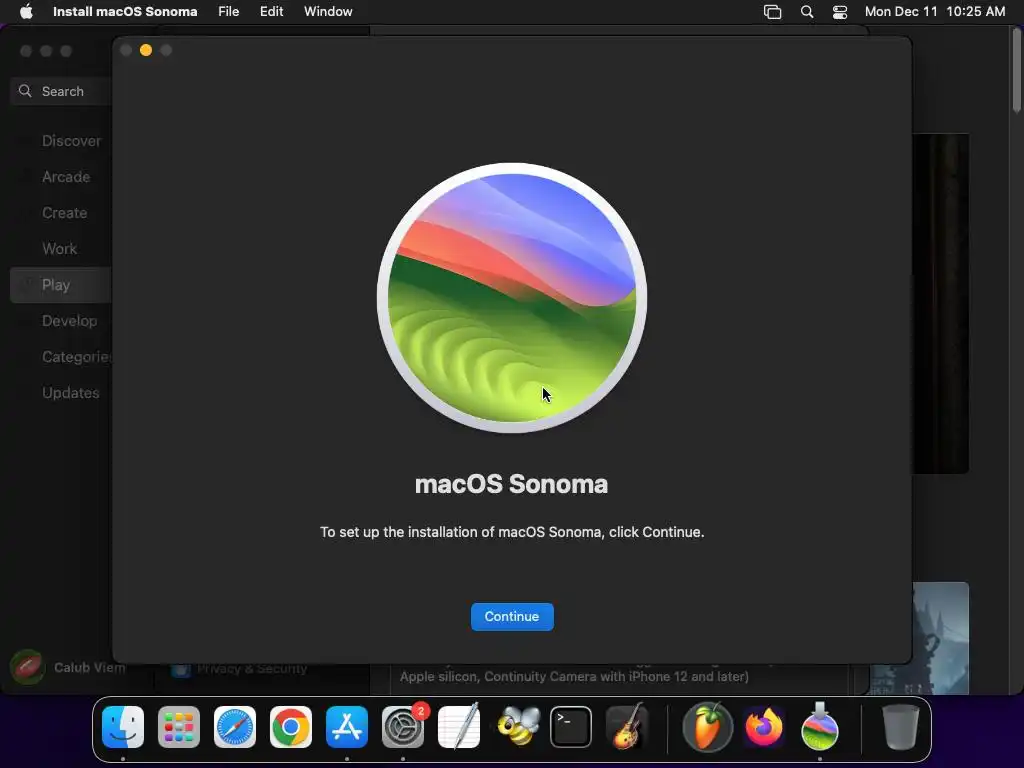Screen dimensions: 1024x768
Task: Select Work in App Store sidebar
Action: [59, 248]
